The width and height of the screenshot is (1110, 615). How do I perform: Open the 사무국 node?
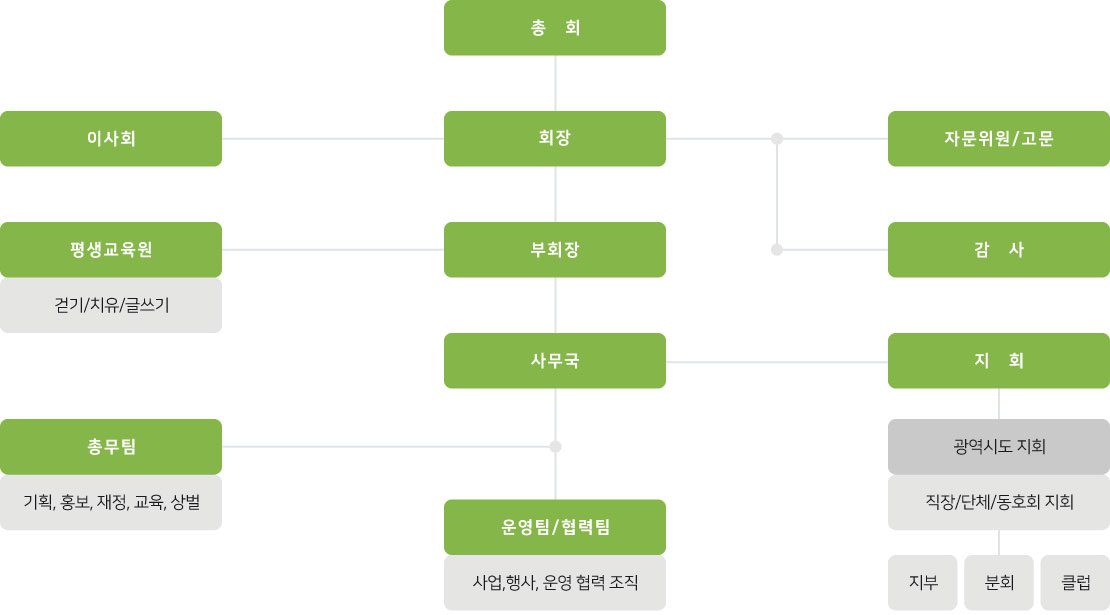[554, 361]
